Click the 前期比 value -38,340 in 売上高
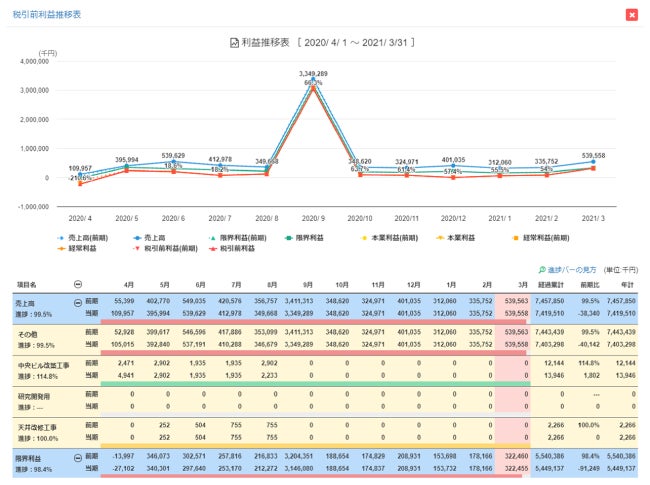Viewport: 650px width, 485px height. 588,313
